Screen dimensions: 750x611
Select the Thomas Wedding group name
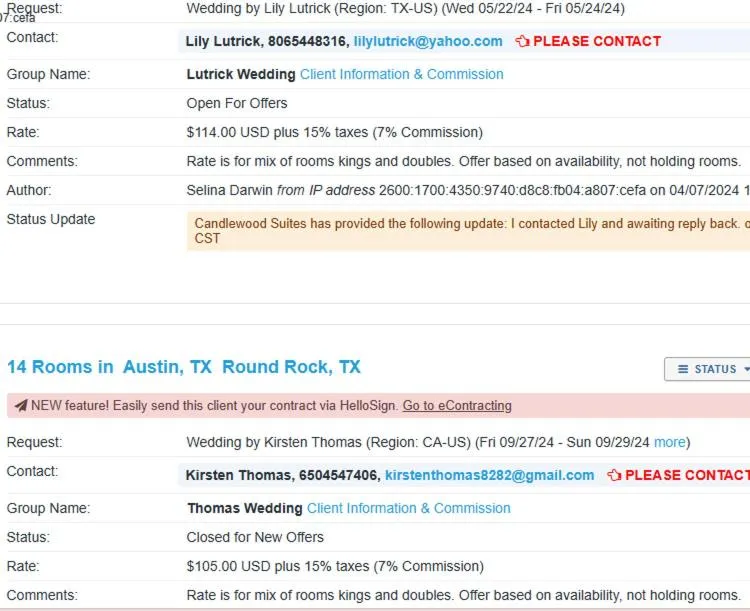click(245, 508)
